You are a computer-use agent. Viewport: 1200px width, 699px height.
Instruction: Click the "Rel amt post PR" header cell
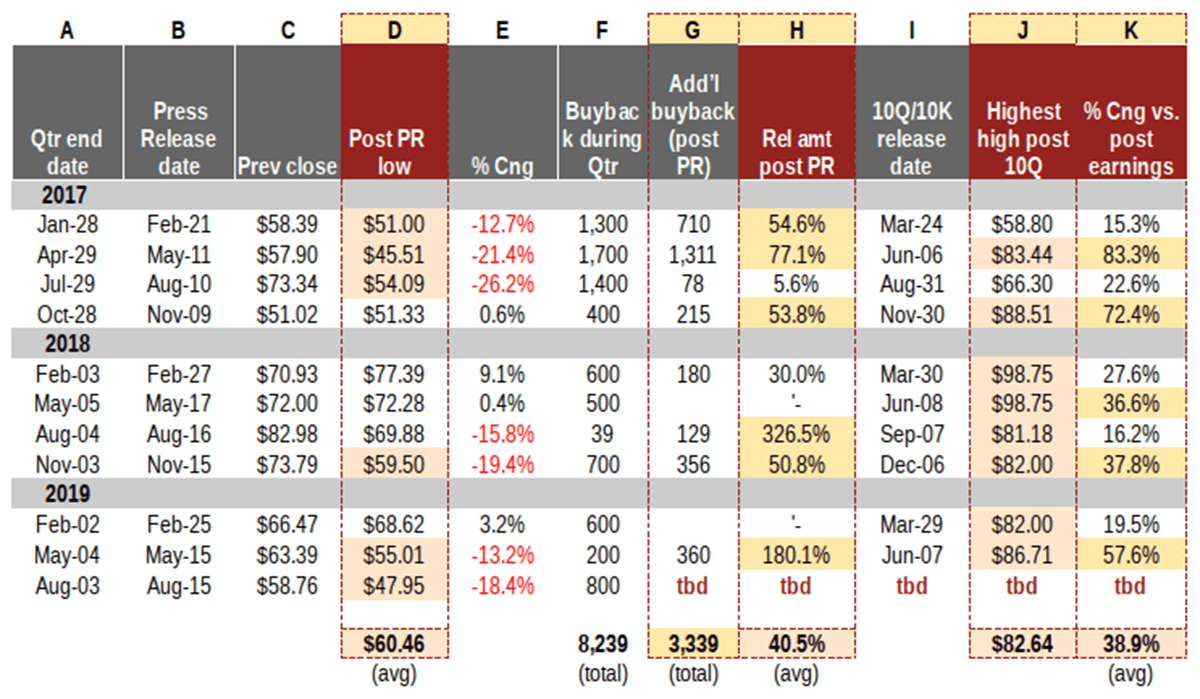coord(797,152)
